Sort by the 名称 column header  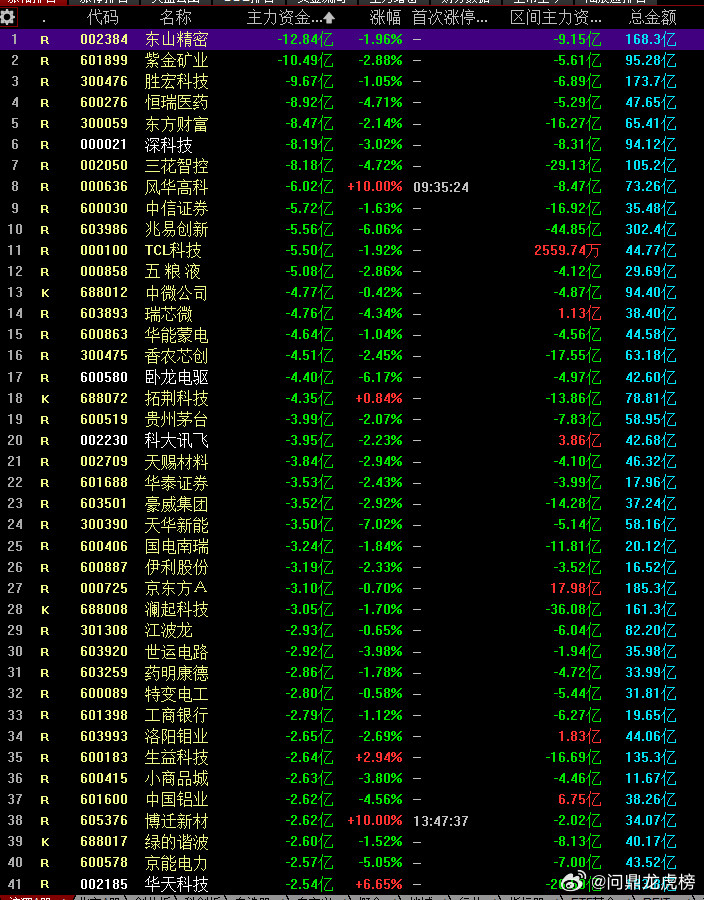point(176,18)
